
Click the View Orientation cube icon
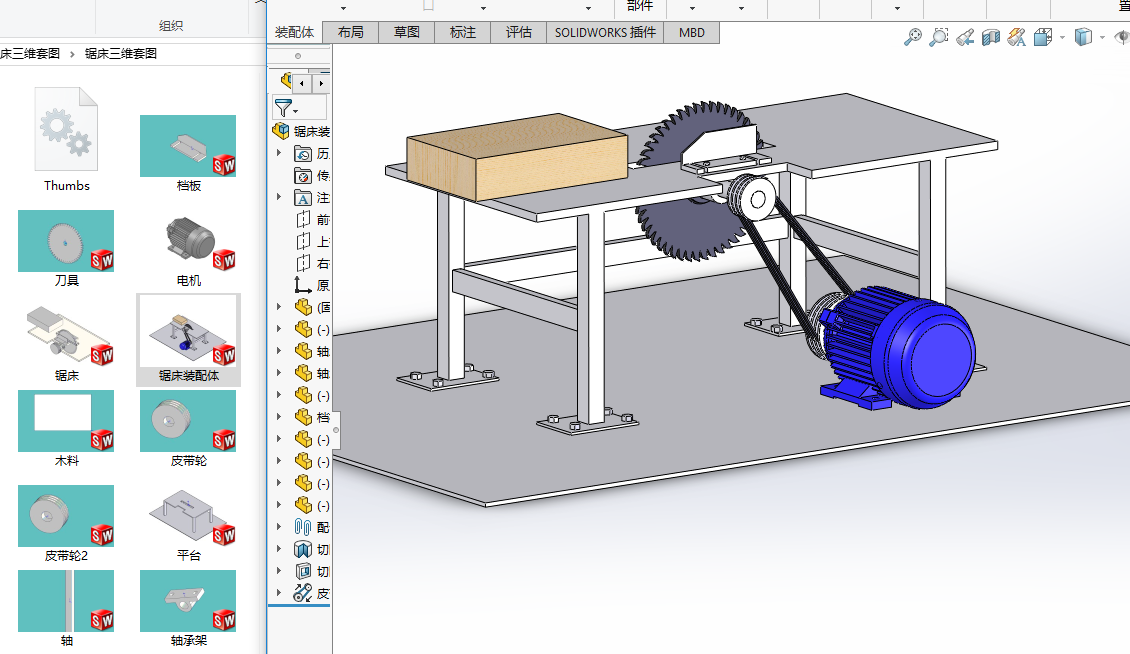(1042, 37)
